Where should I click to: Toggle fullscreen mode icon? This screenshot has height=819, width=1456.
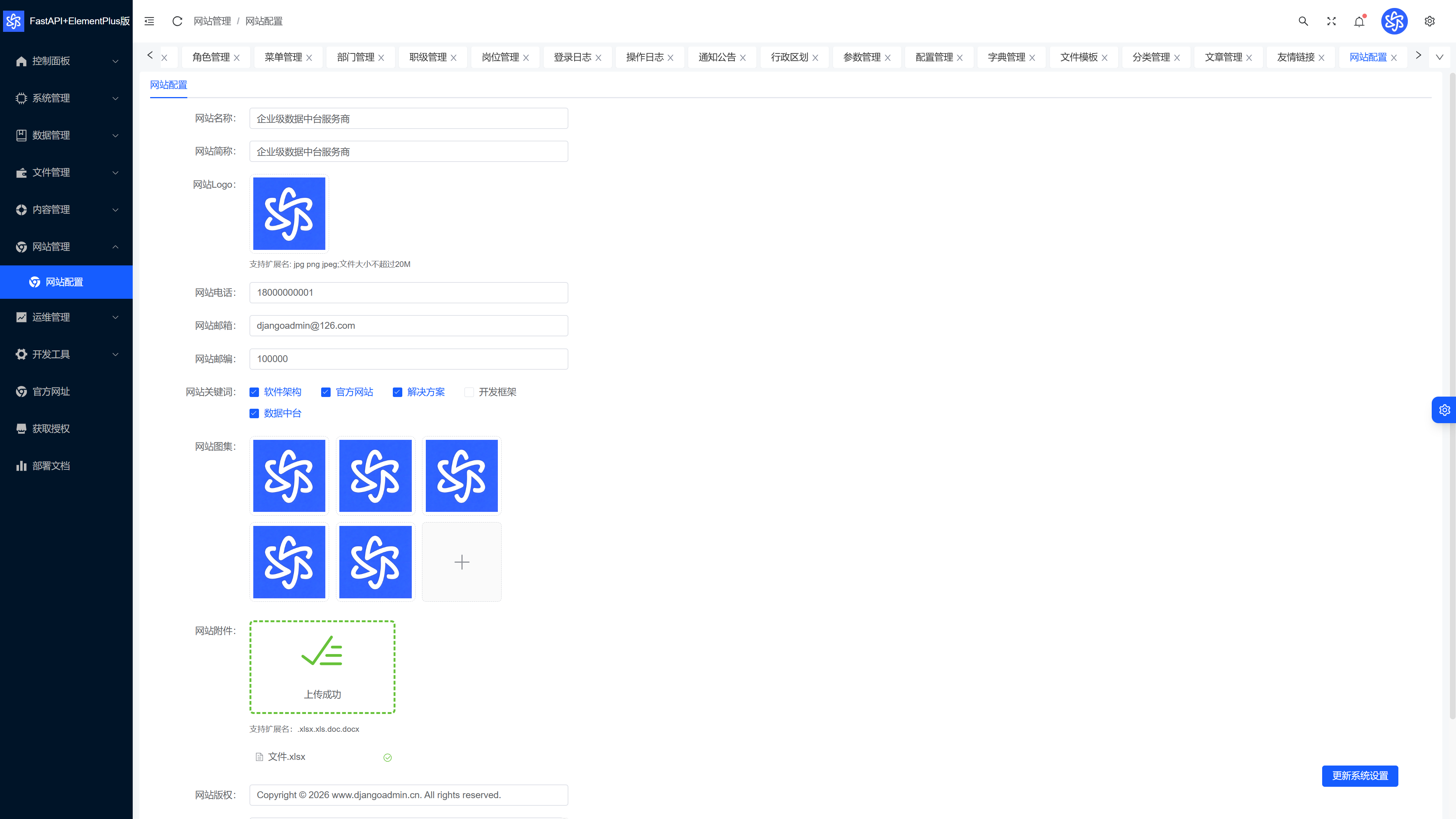coord(1331,21)
